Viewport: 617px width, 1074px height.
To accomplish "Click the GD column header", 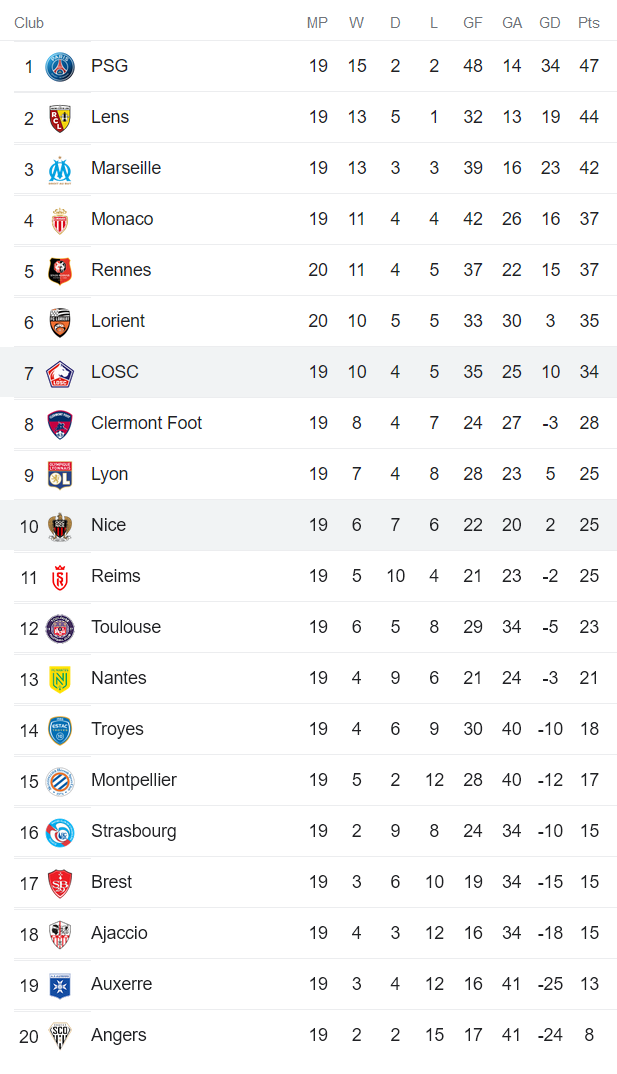I will pos(550,23).
